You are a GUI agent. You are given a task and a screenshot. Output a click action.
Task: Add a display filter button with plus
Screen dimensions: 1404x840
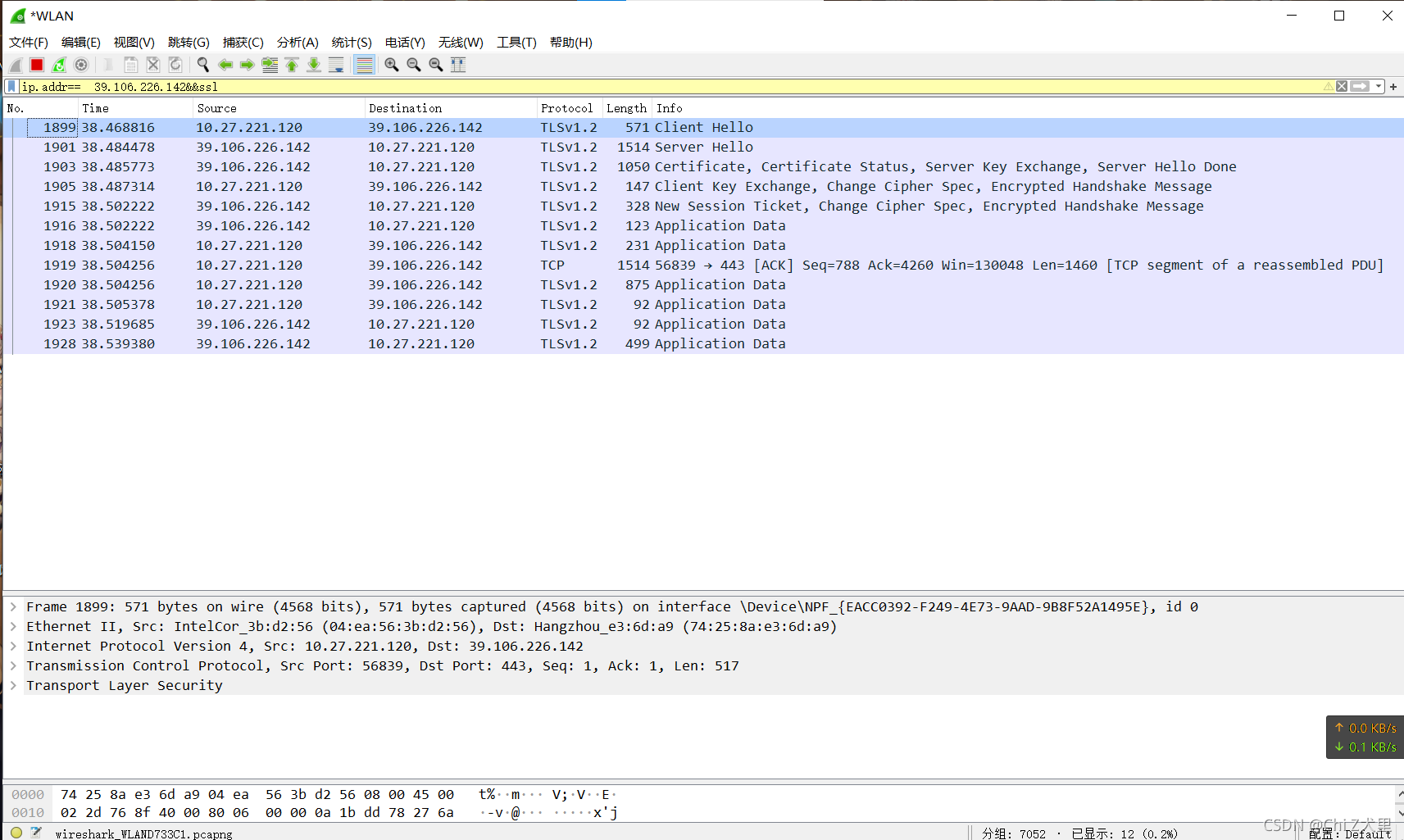click(1393, 86)
